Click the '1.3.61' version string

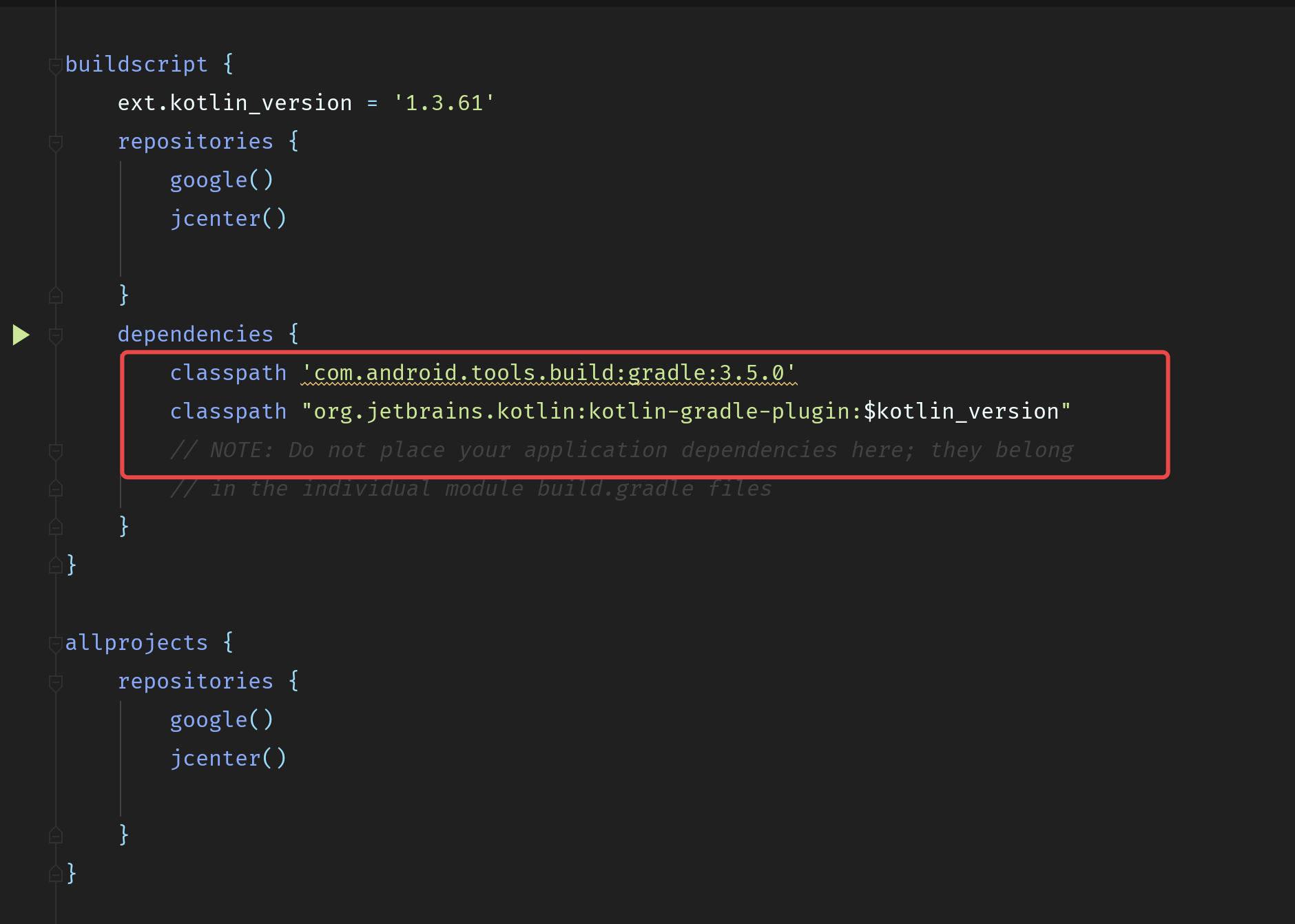pos(444,103)
